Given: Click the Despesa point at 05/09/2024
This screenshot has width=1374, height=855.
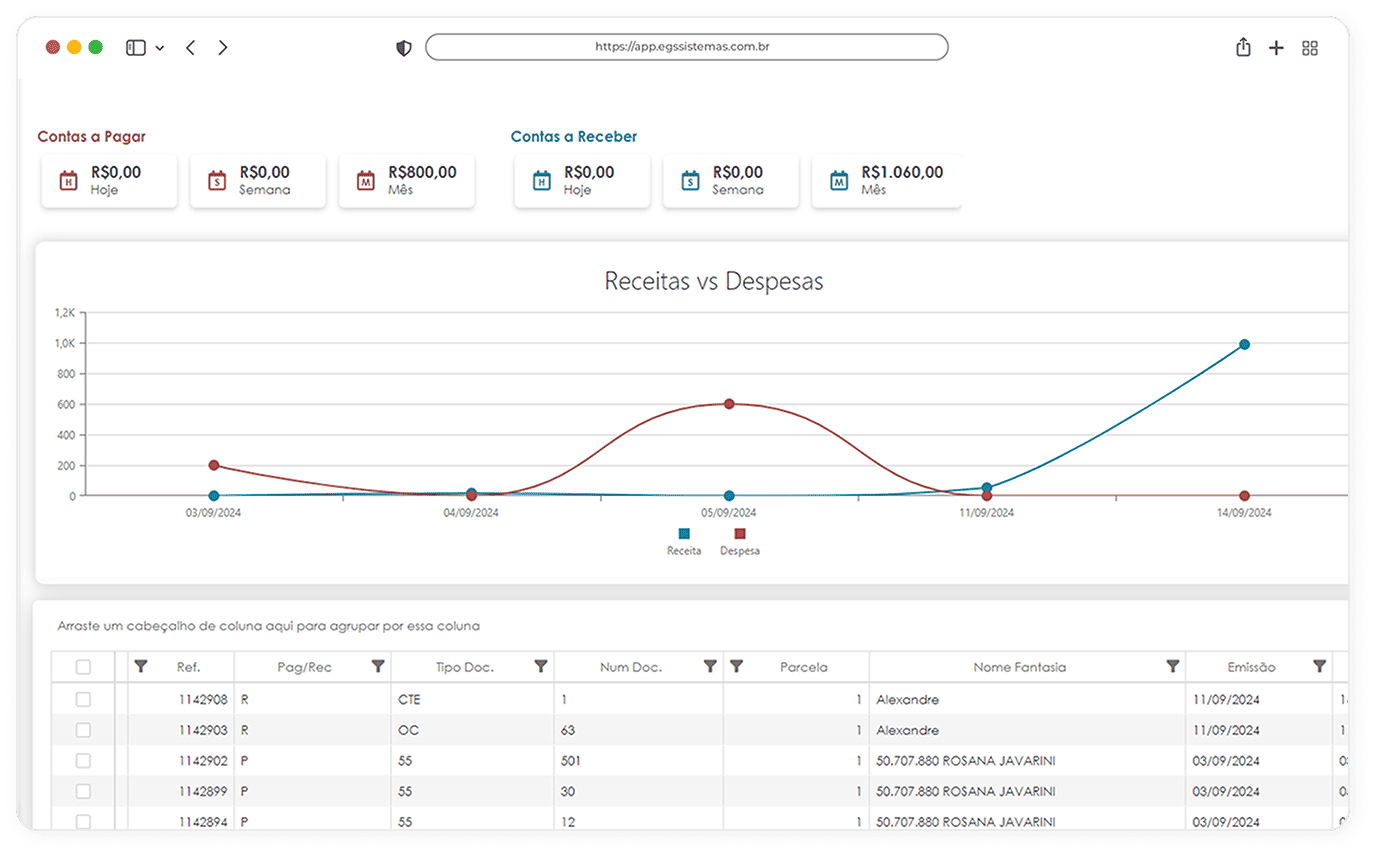Looking at the screenshot, I should [729, 404].
